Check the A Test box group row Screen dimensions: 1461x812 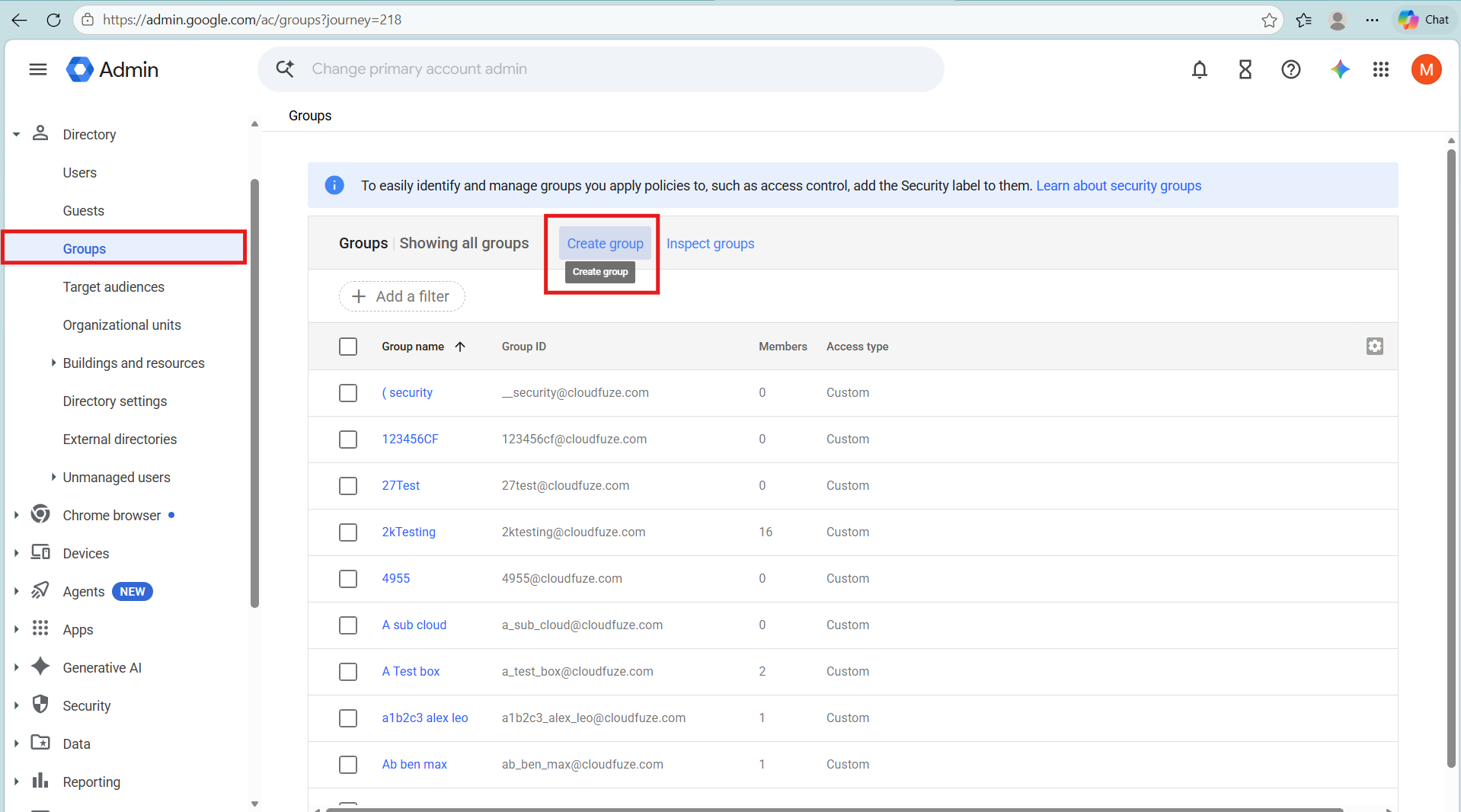(x=348, y=672)
